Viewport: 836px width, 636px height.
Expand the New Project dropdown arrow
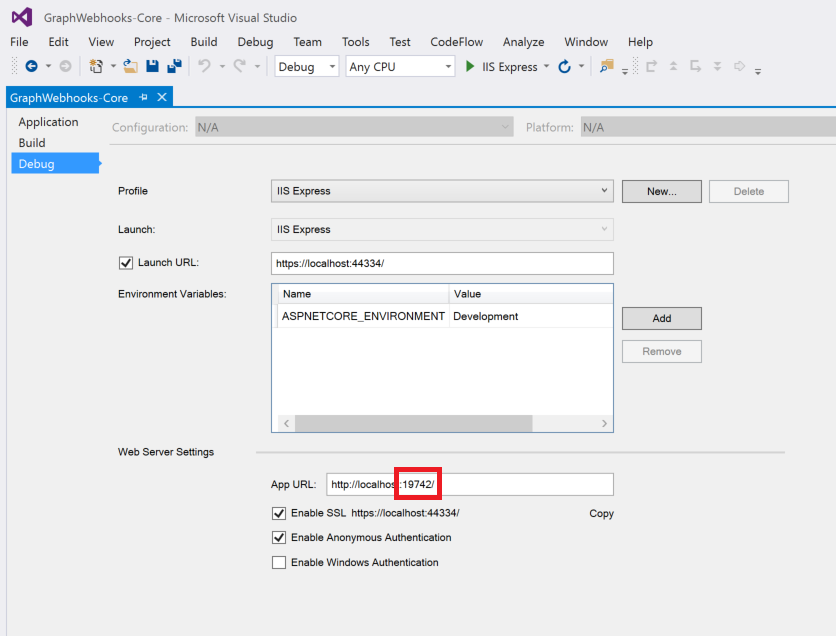(x=113, y=66)
